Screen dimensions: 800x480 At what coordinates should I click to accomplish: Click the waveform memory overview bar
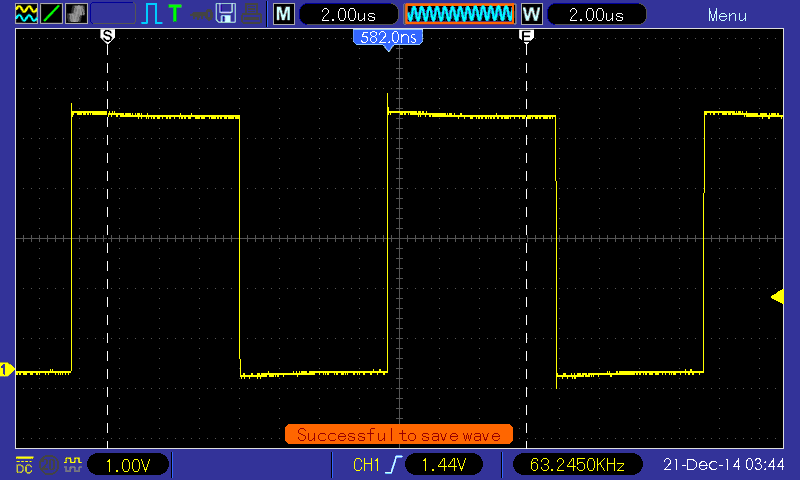point(459,15)
